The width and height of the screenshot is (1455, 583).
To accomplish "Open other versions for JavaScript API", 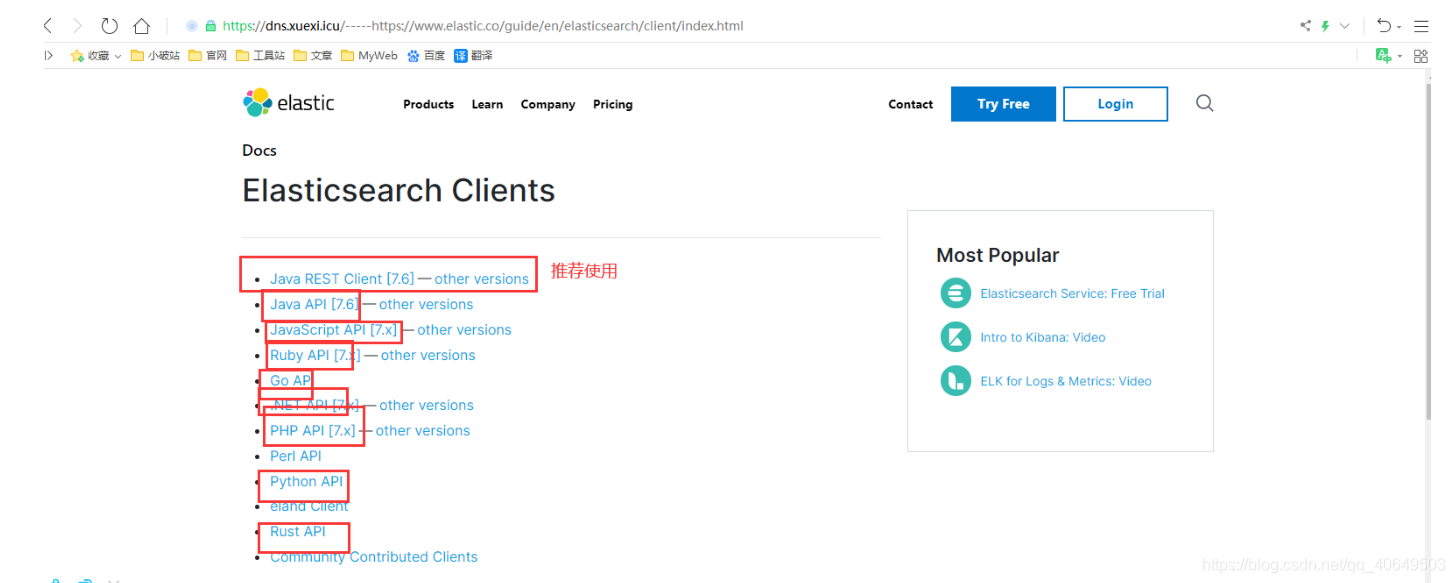I will point(464,330).
